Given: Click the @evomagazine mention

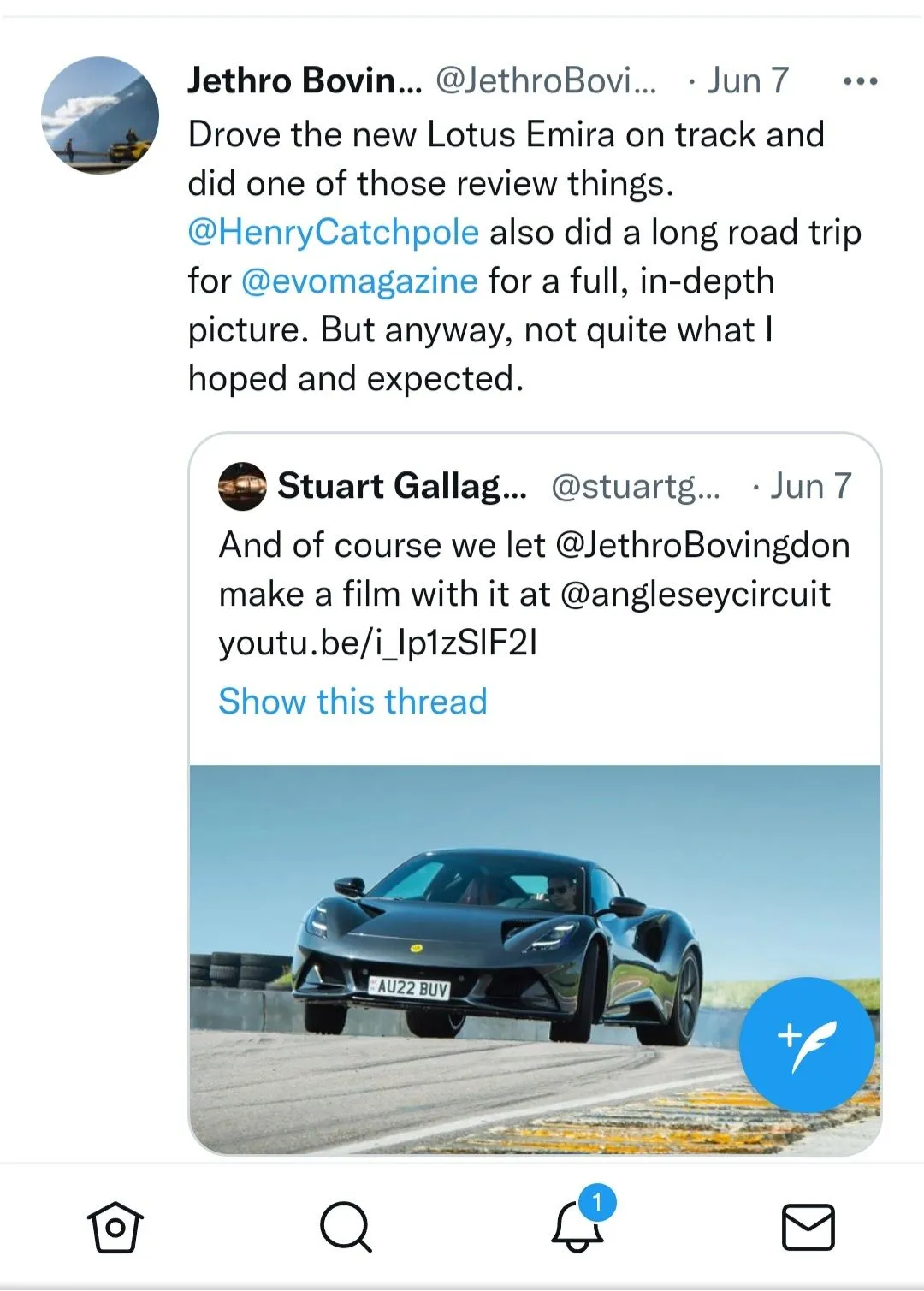Looking at the screenshot, I should [359, 281].
